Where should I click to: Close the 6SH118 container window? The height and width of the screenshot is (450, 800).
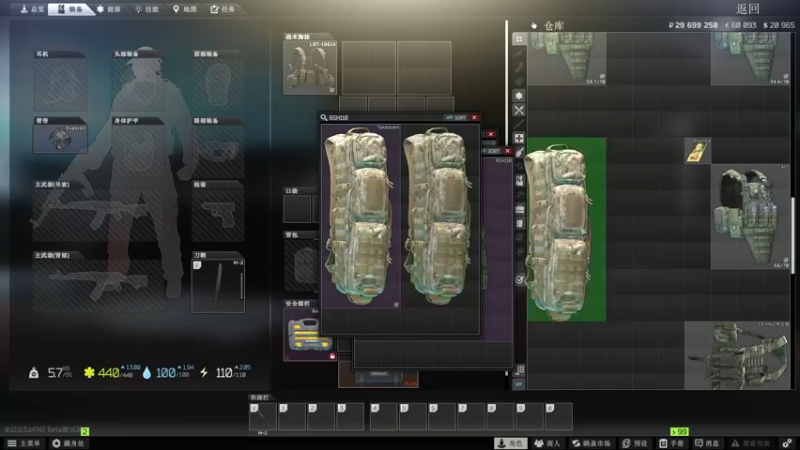click(474, 117)
